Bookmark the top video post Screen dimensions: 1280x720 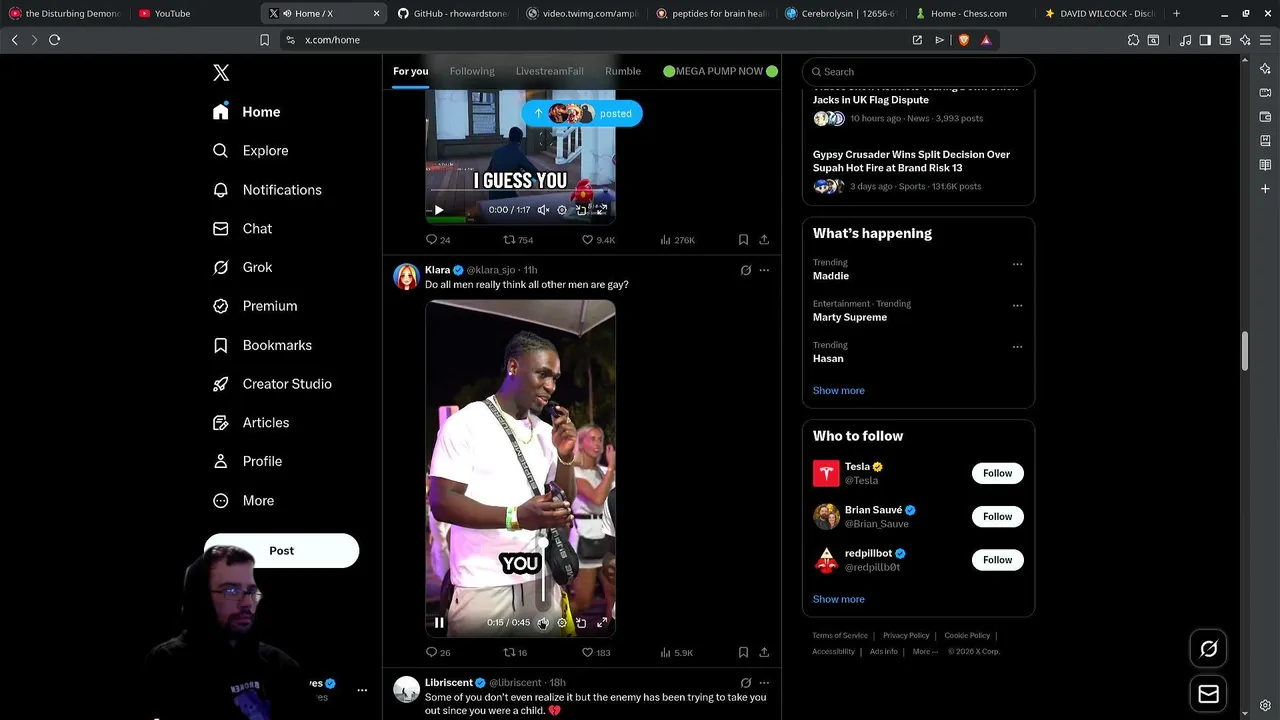743,240
